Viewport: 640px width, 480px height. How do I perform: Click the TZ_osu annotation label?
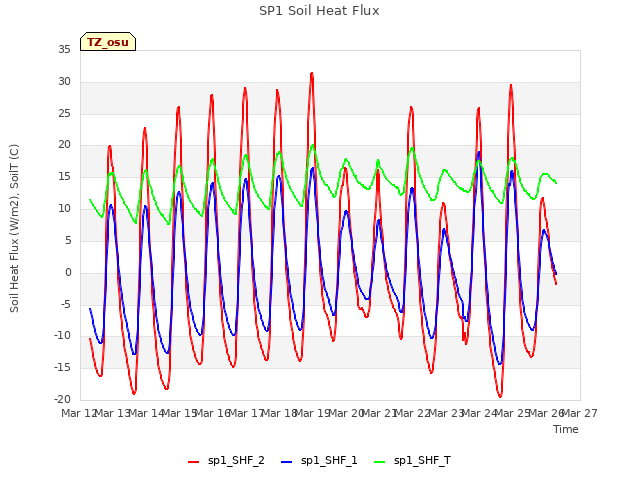point(108,42)
